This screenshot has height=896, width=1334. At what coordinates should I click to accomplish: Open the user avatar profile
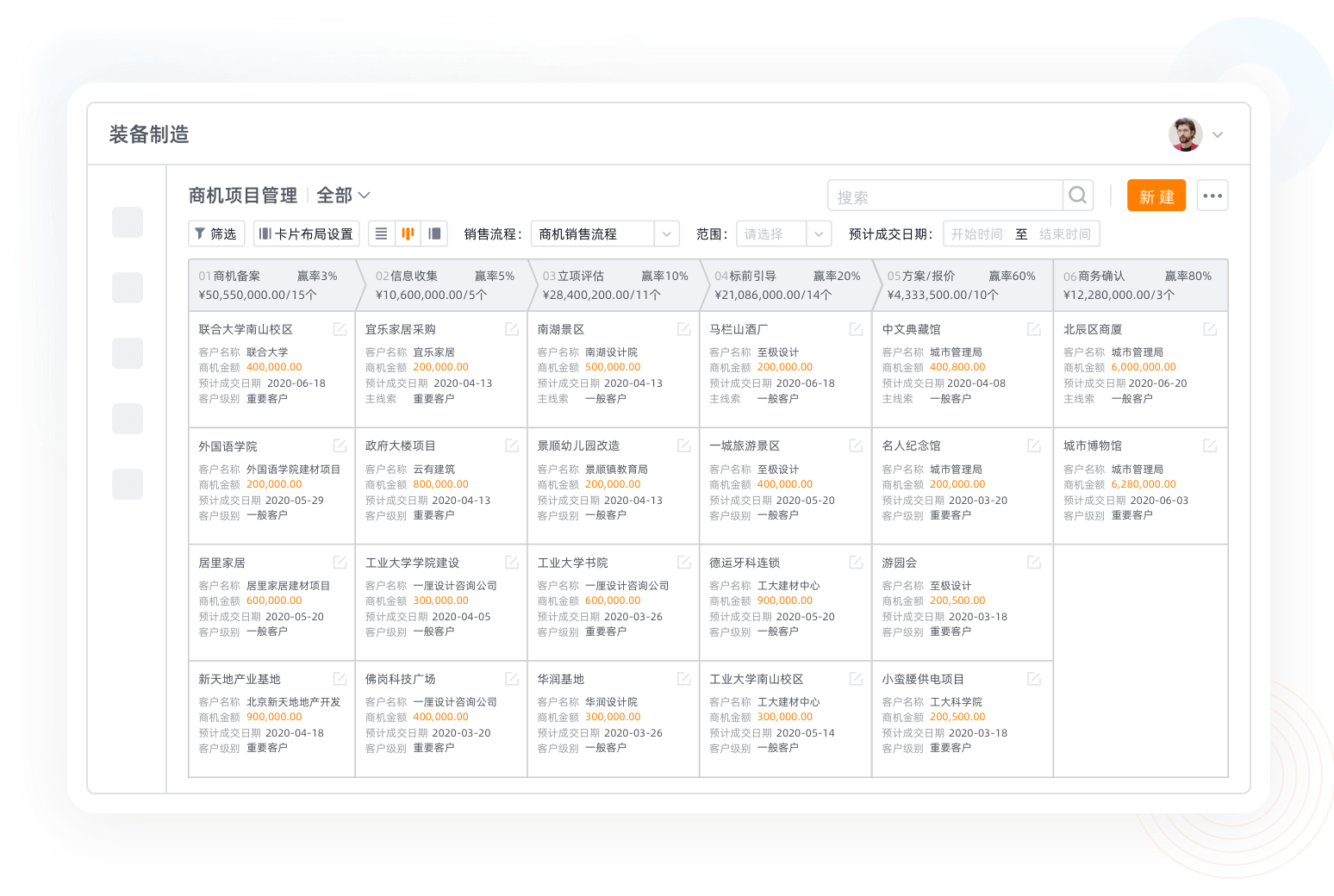click(1186, 134)
